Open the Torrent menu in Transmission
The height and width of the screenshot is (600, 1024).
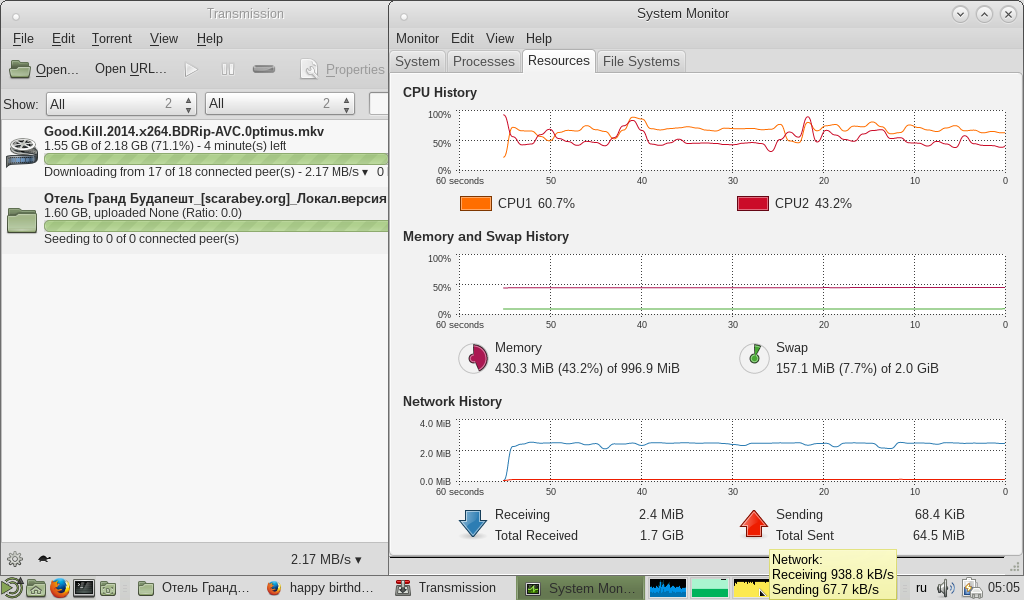pyautogui.click(x=111, y=38)
